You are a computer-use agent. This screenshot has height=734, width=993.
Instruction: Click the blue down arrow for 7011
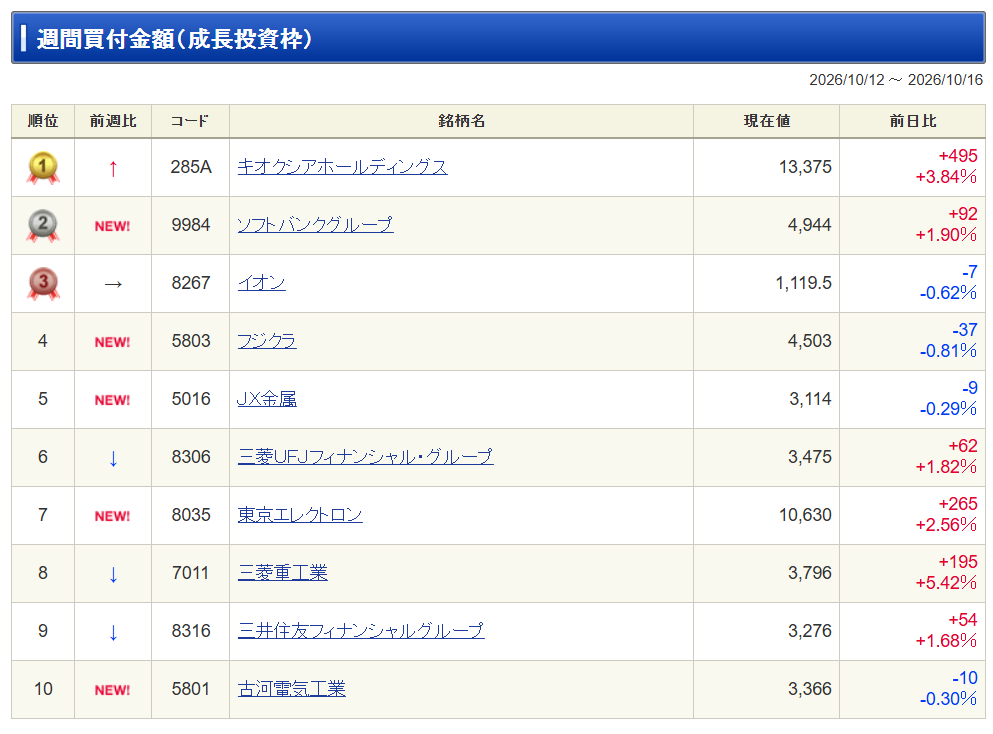[x=113, y=574]
